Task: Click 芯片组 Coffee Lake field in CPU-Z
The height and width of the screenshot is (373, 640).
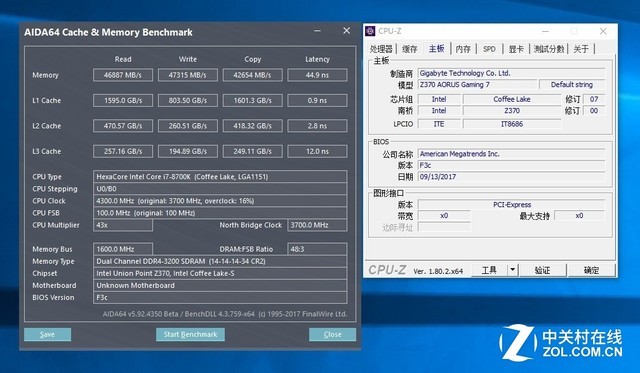Action: tap(512, 99)
